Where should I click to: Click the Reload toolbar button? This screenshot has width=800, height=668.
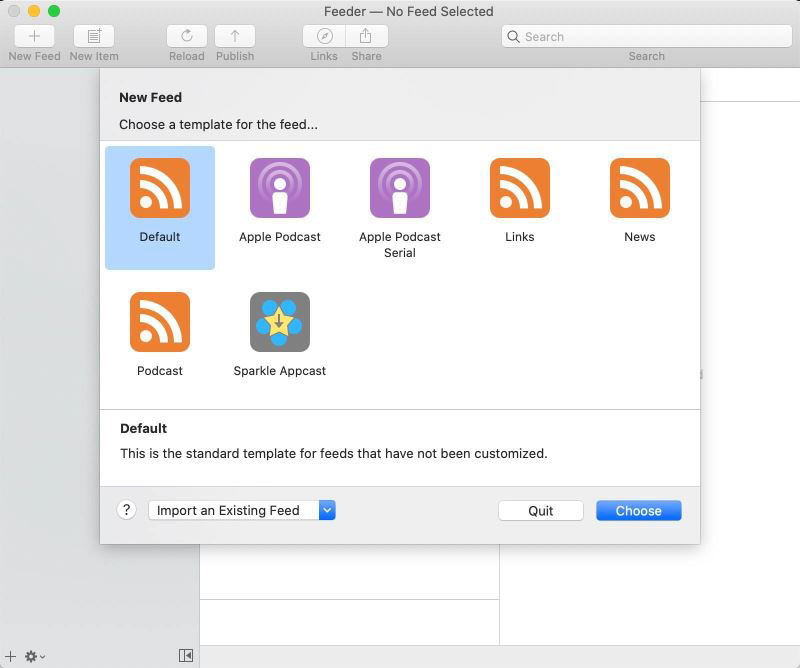pos(187,36)
